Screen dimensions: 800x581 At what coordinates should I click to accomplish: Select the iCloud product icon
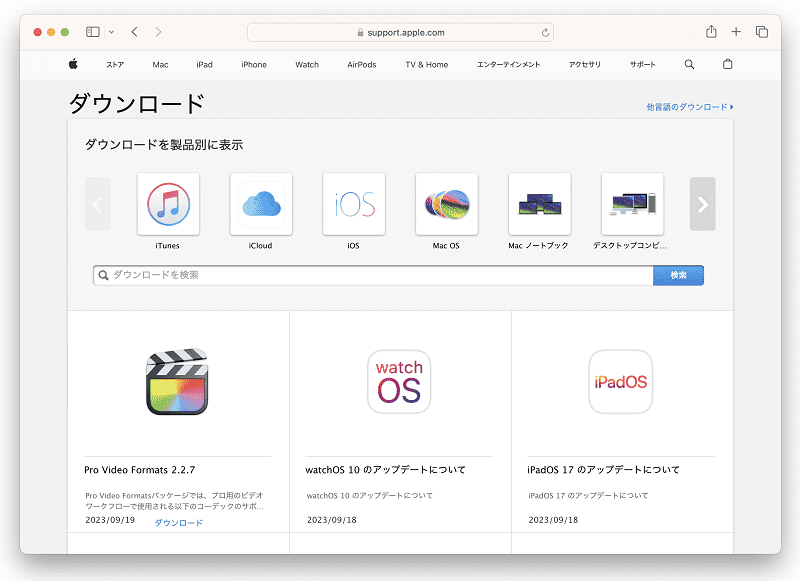point(261,204)
